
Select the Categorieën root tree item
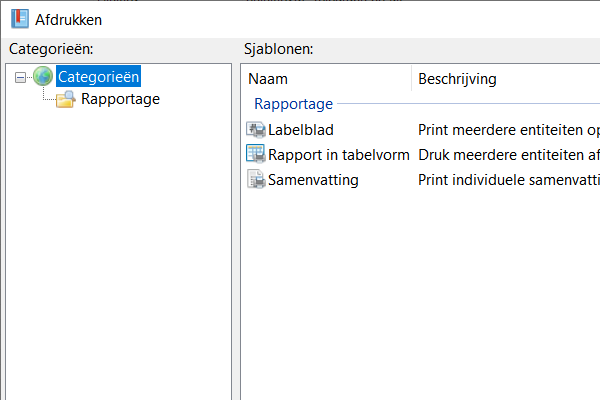pos(98,76)
